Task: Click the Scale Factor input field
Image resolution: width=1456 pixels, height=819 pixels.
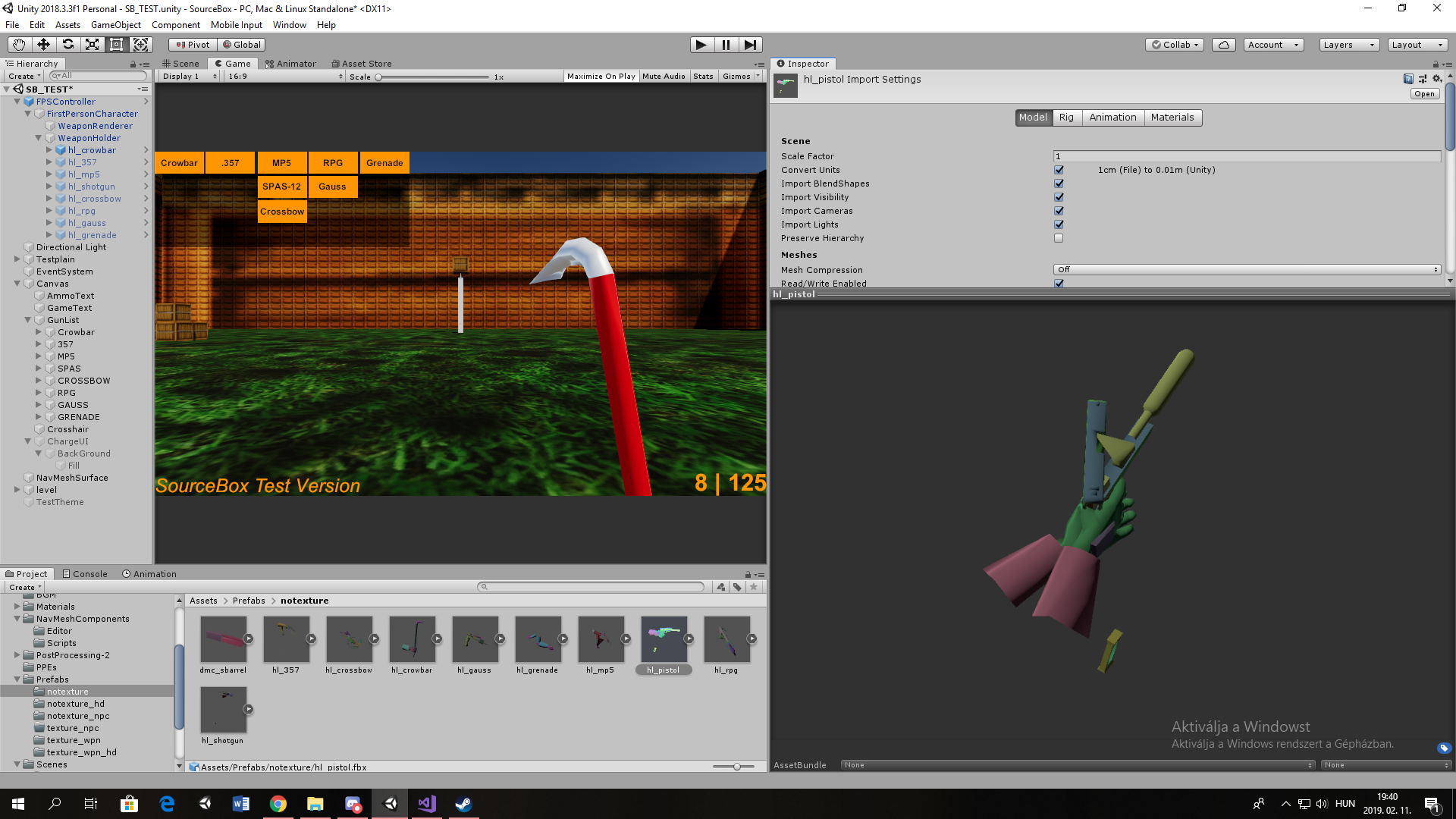Action: click(1247, 156)
